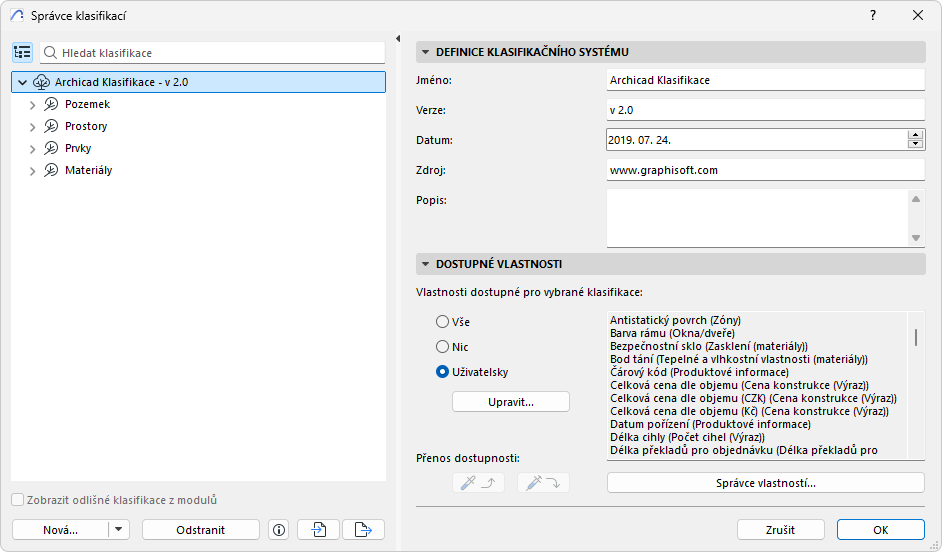Click the Upravit... button
942x552 pixels.
pos(511,402)
